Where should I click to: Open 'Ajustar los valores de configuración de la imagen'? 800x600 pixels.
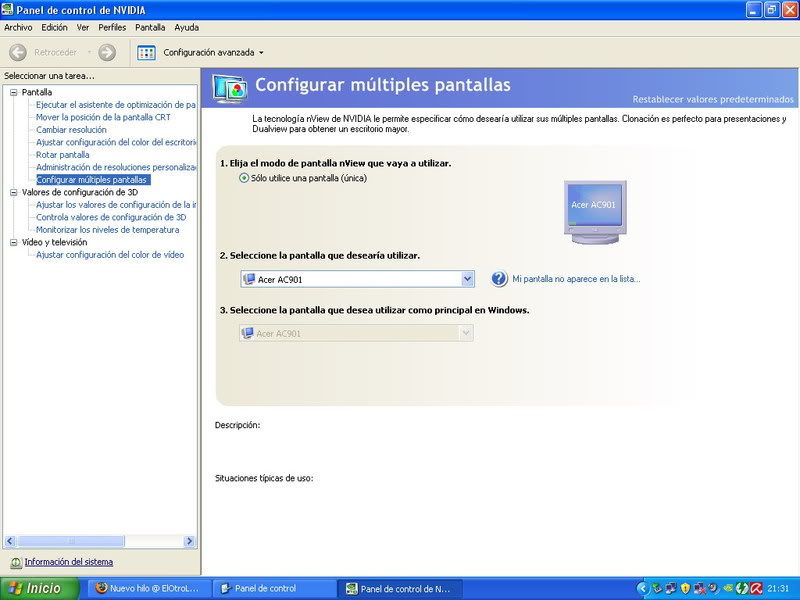coord(116,205)
